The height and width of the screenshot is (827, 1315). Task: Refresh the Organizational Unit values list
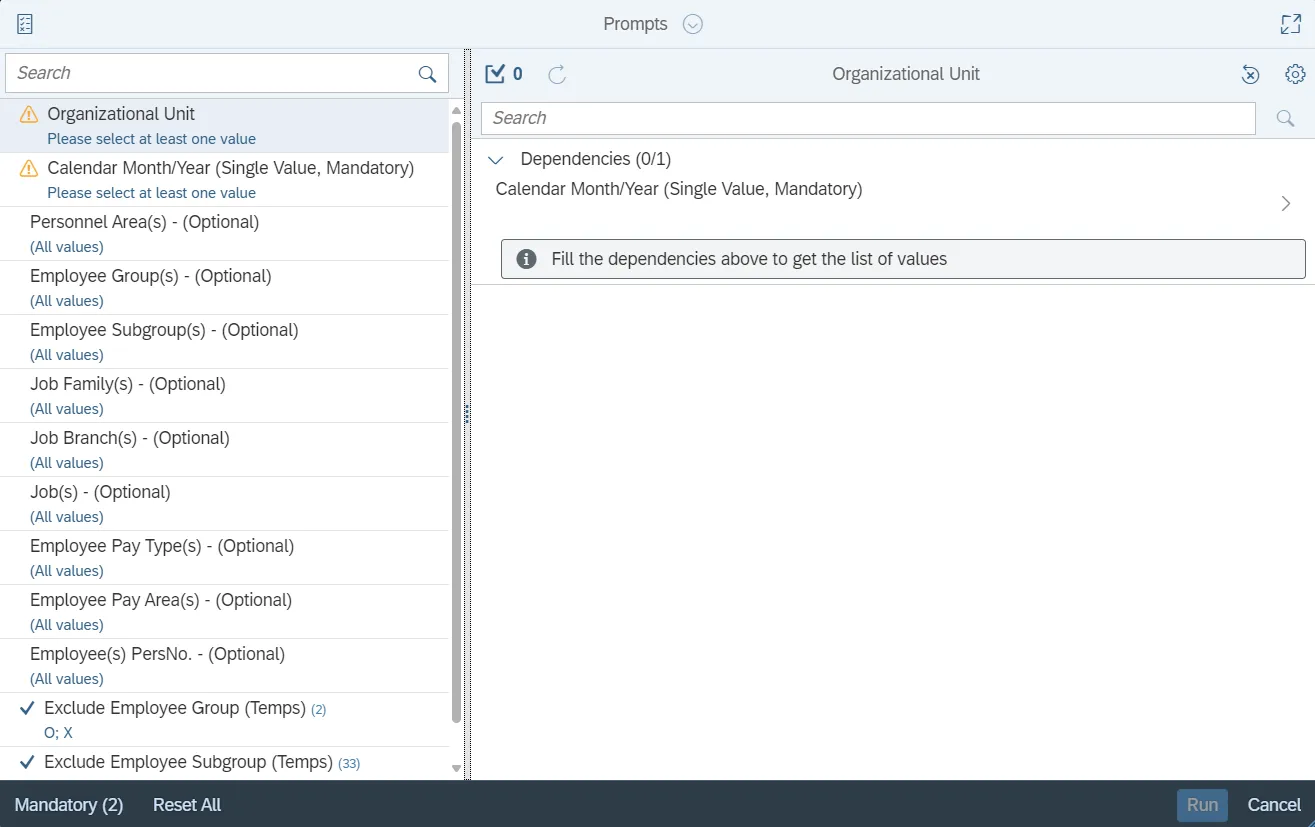click(x=557, y=74)
